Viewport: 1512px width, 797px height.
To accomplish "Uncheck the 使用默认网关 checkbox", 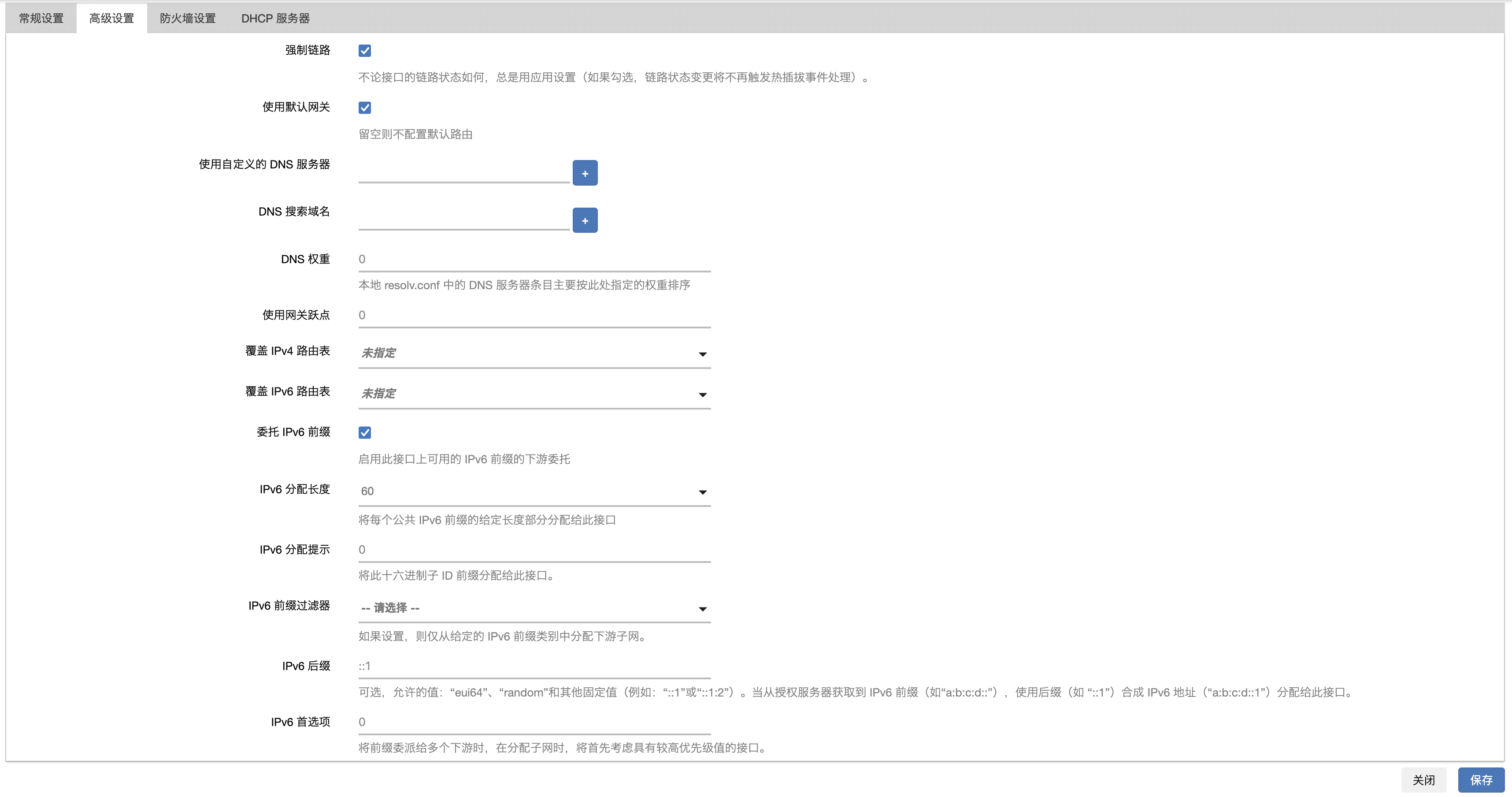I will 364,108.
